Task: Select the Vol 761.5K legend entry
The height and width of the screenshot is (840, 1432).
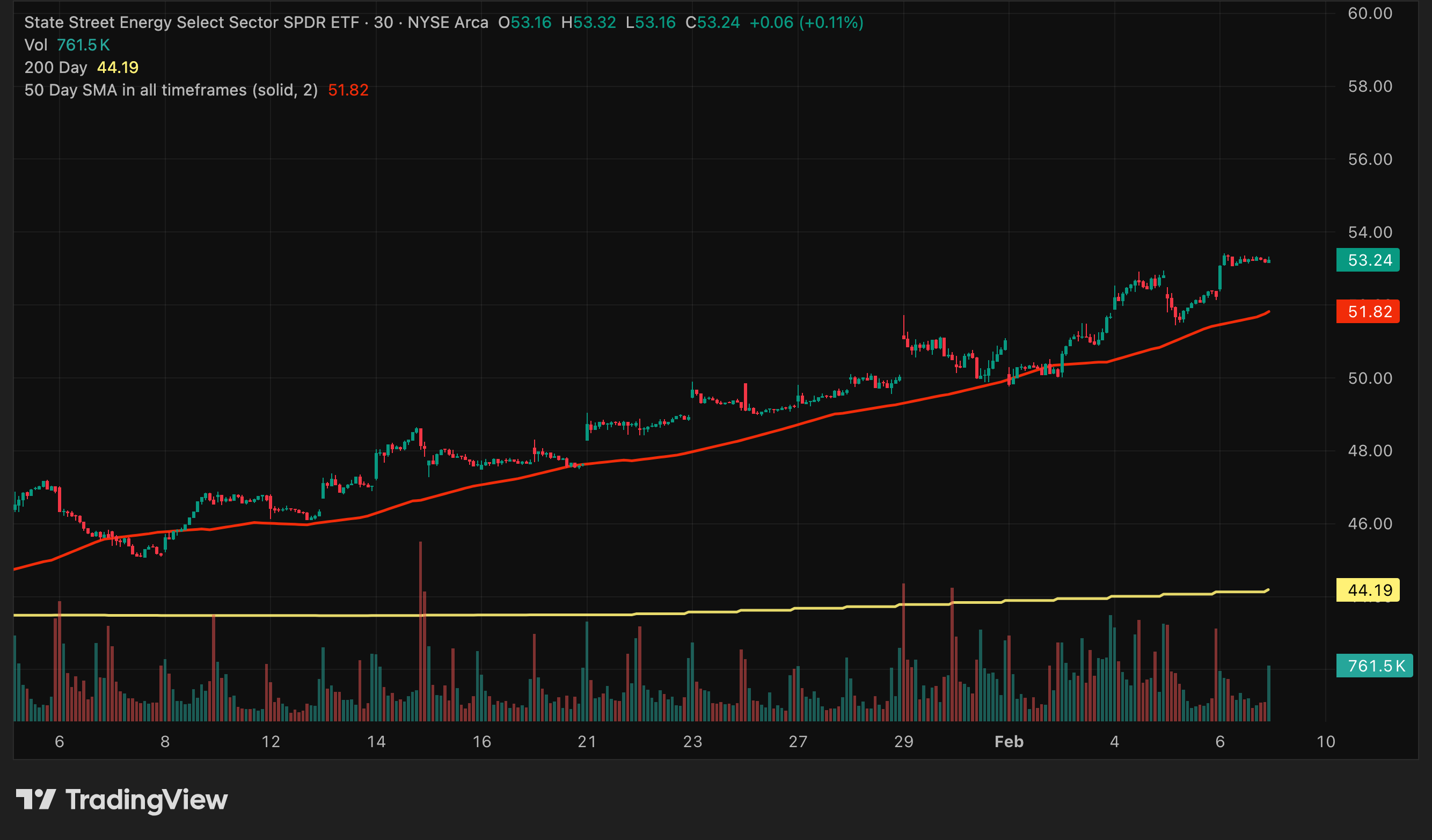Action: coord(67,45)
